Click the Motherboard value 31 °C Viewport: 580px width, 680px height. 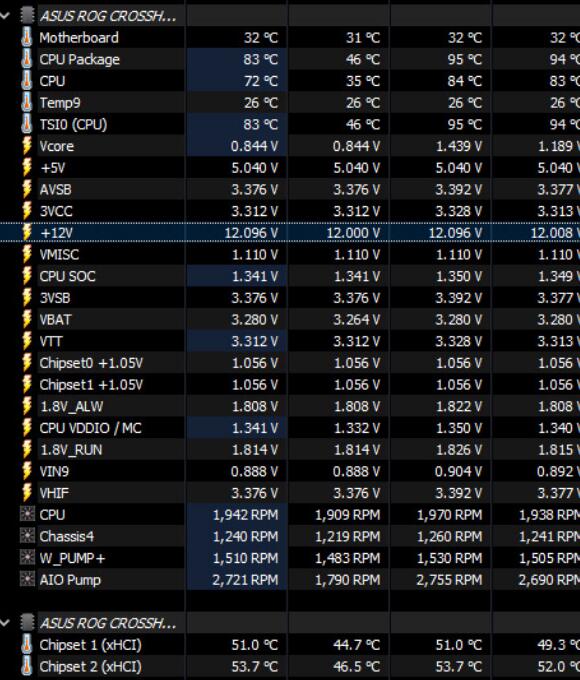[x=363, y=38]
